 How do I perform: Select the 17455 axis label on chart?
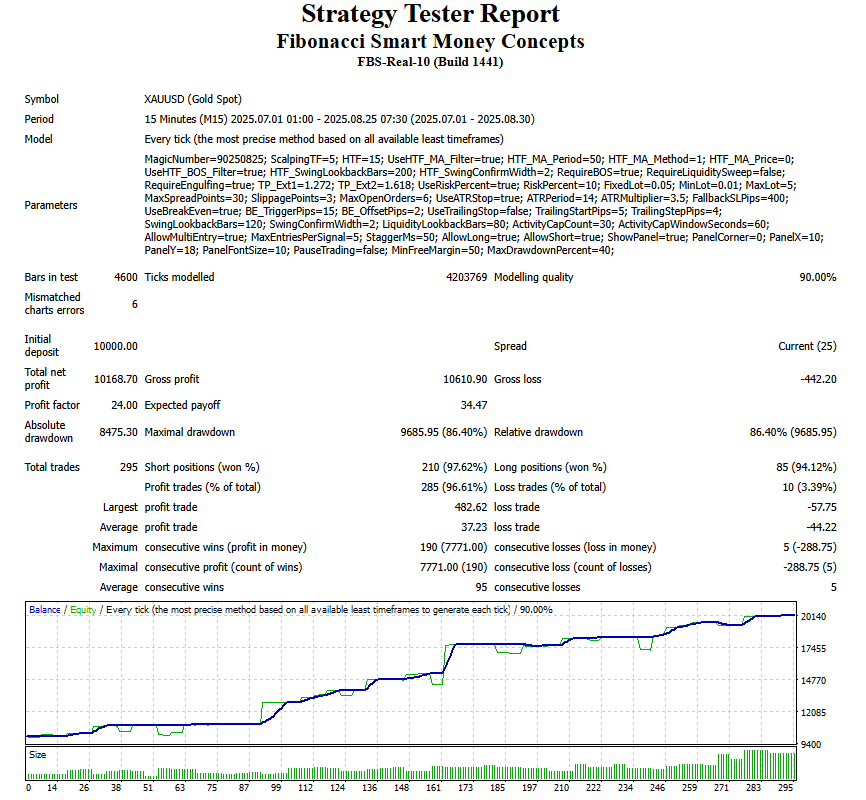(814, 649)
